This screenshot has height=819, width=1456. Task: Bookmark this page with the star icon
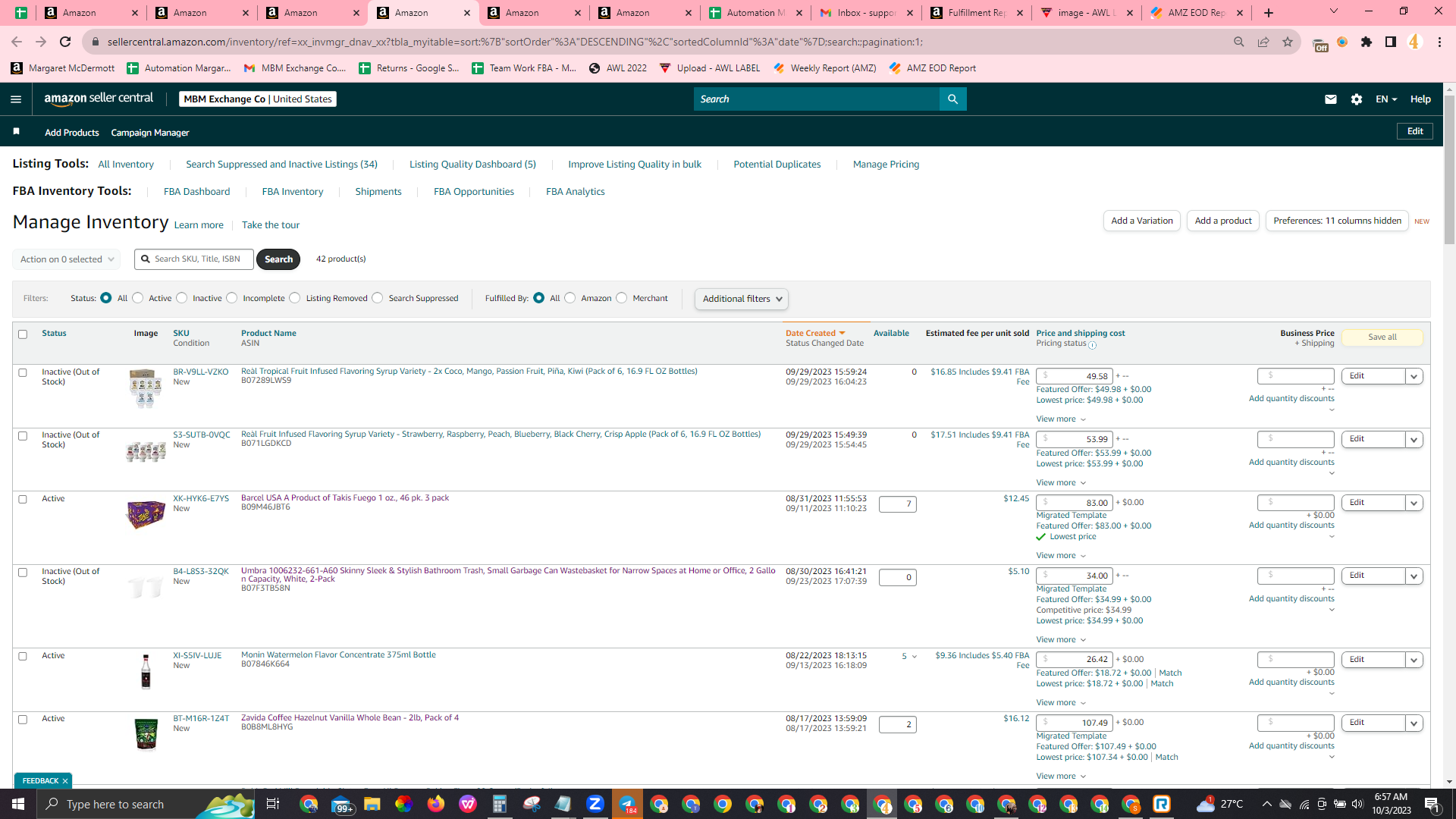click(x=1288, y=42)
